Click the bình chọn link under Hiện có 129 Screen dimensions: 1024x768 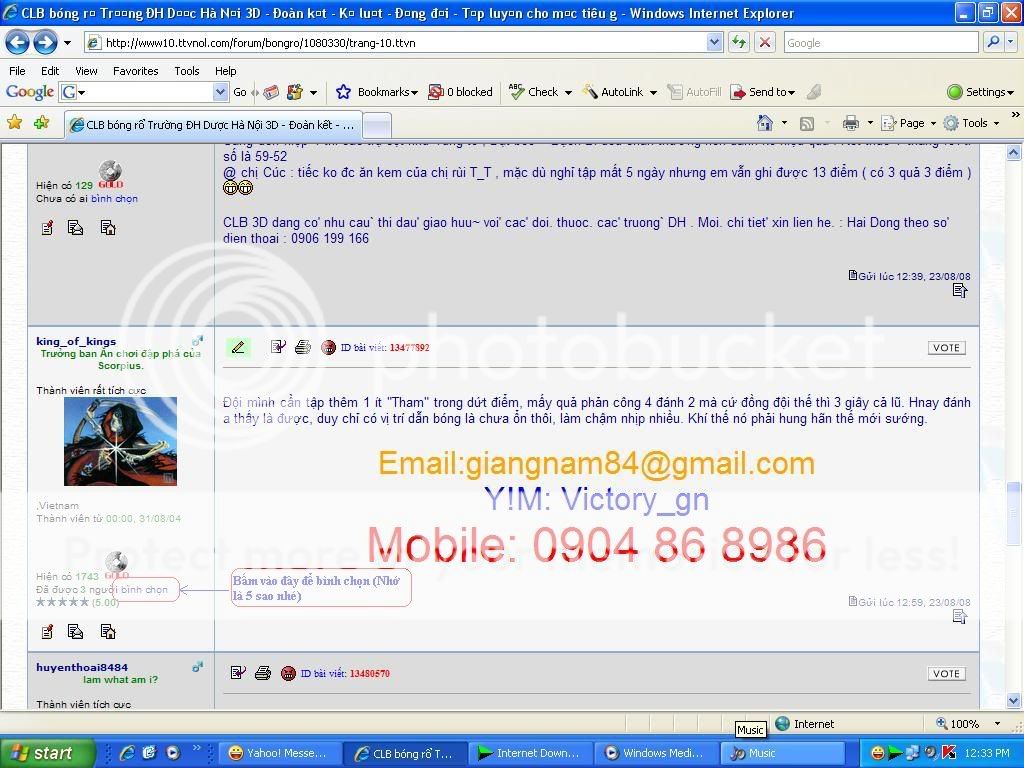click(114, 199)
